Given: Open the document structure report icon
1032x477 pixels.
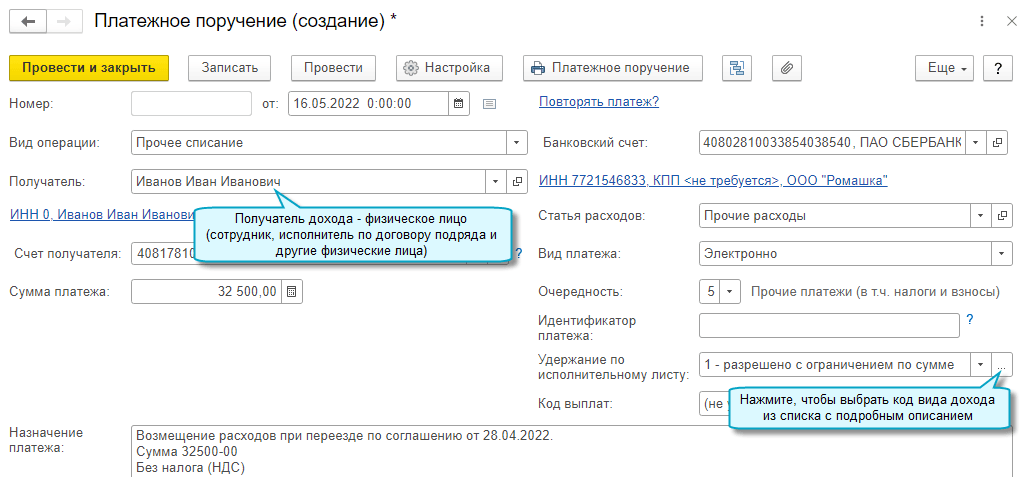Looking at the screenshot, I should (738, 68).
